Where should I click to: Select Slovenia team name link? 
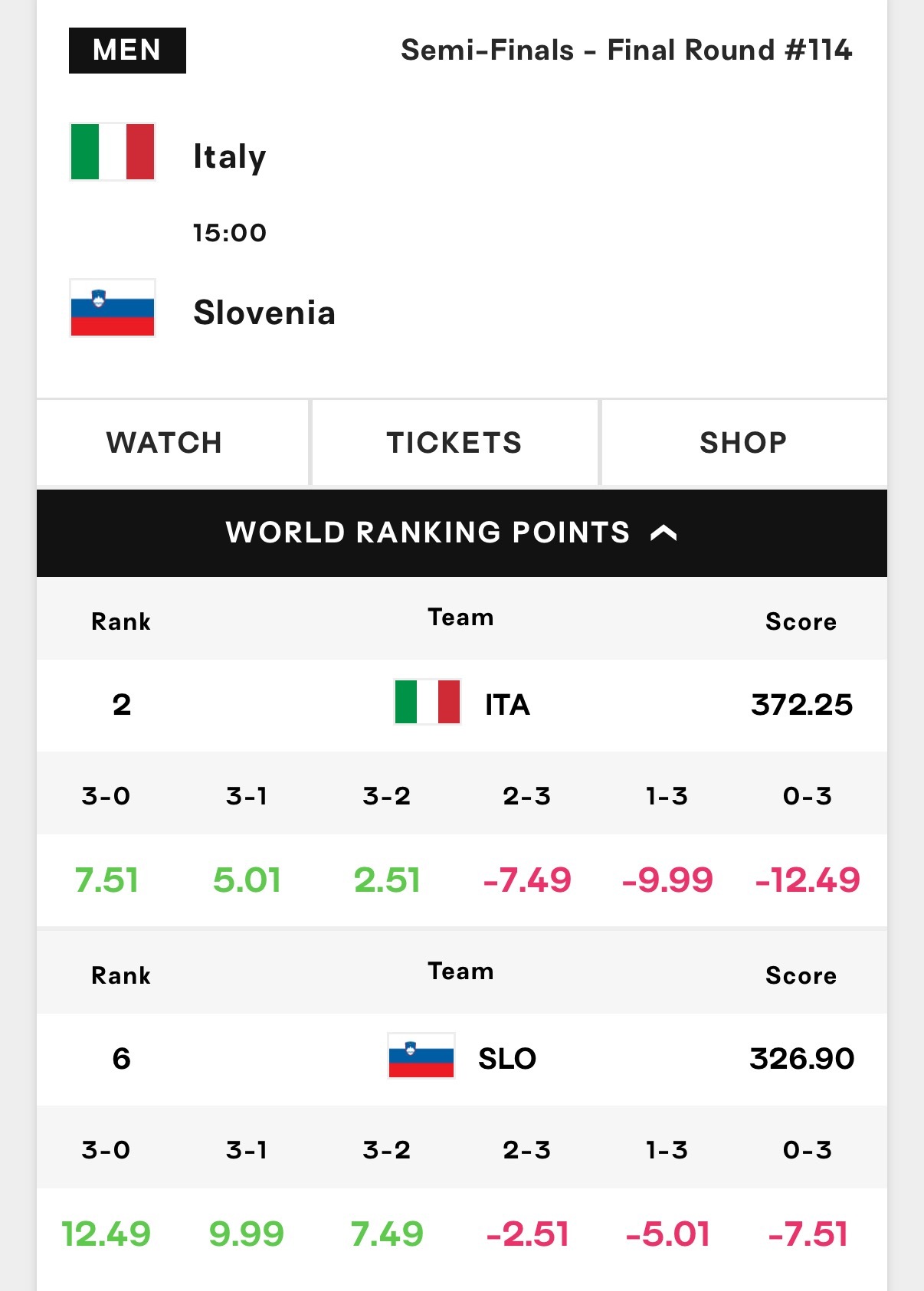[264, 313]
